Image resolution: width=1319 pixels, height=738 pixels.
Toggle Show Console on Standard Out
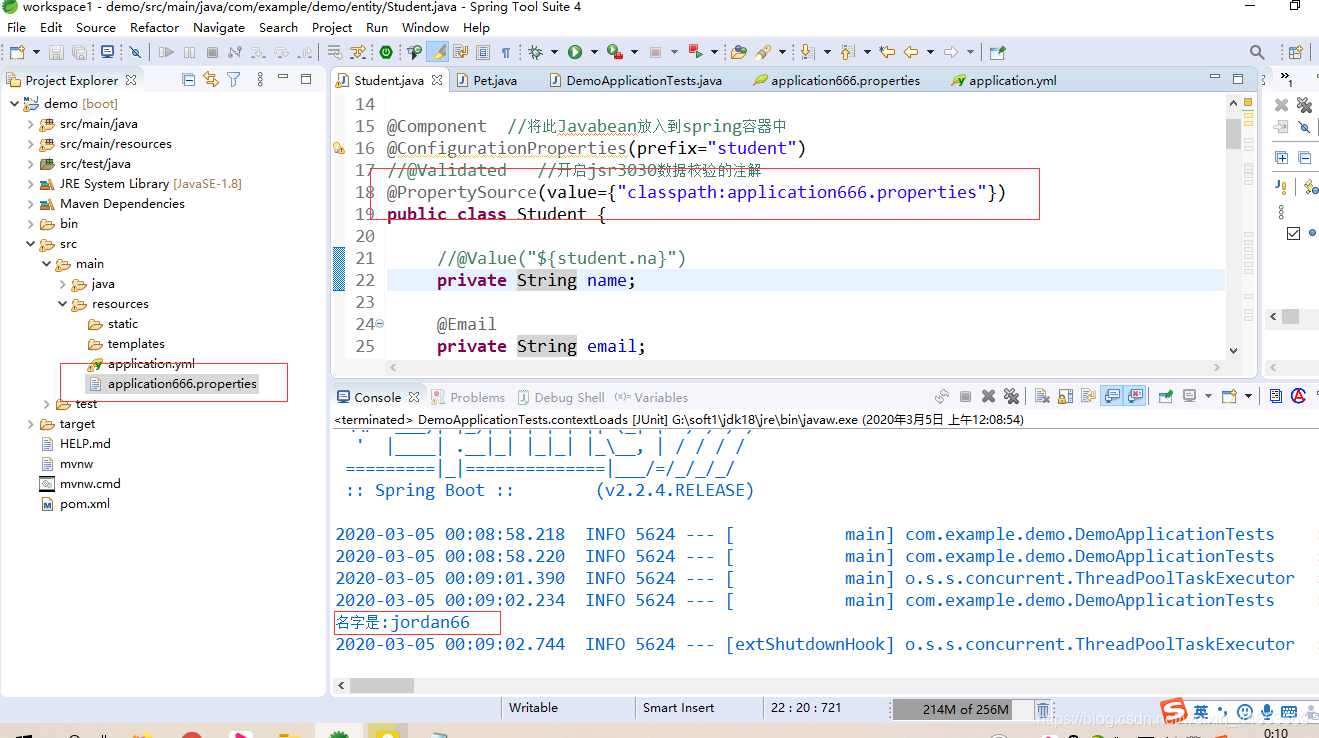(1112, 397)
